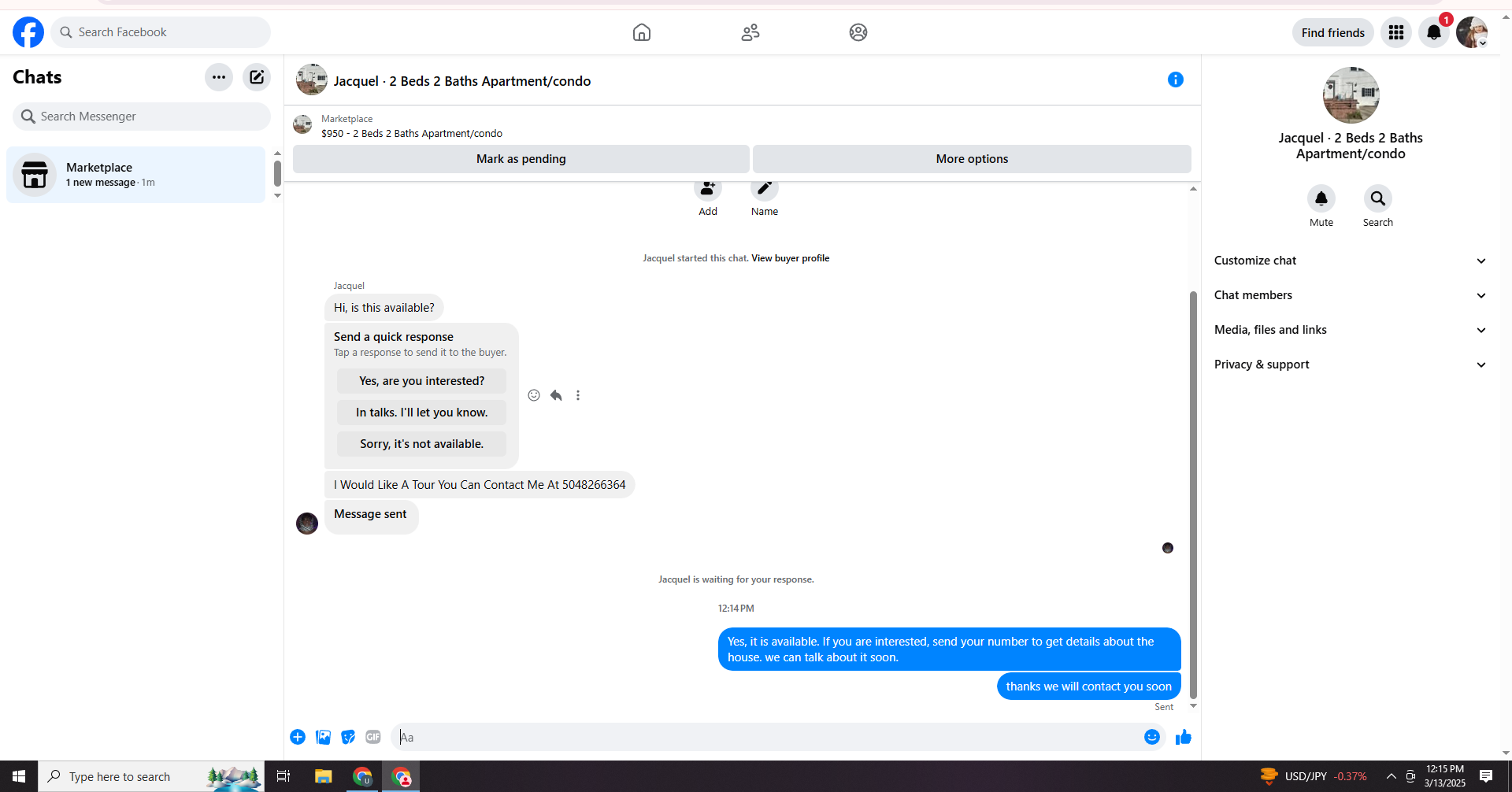Show hidden system tray icons
Viewport: 1512px width, 792px height.
click(1392, 776)
